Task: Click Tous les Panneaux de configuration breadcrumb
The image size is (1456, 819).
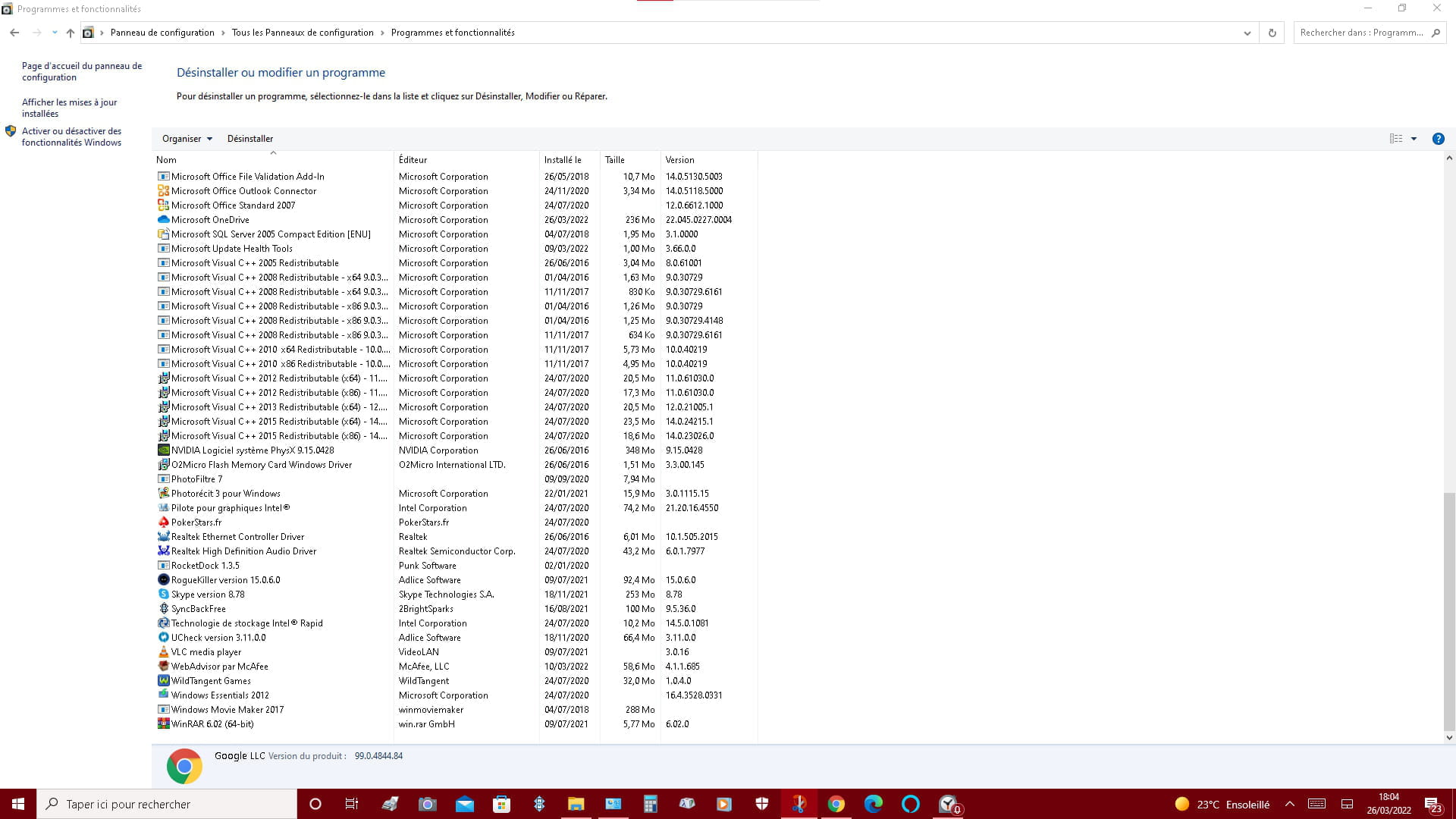Action: pyautogui.click(x=303, y=33)
